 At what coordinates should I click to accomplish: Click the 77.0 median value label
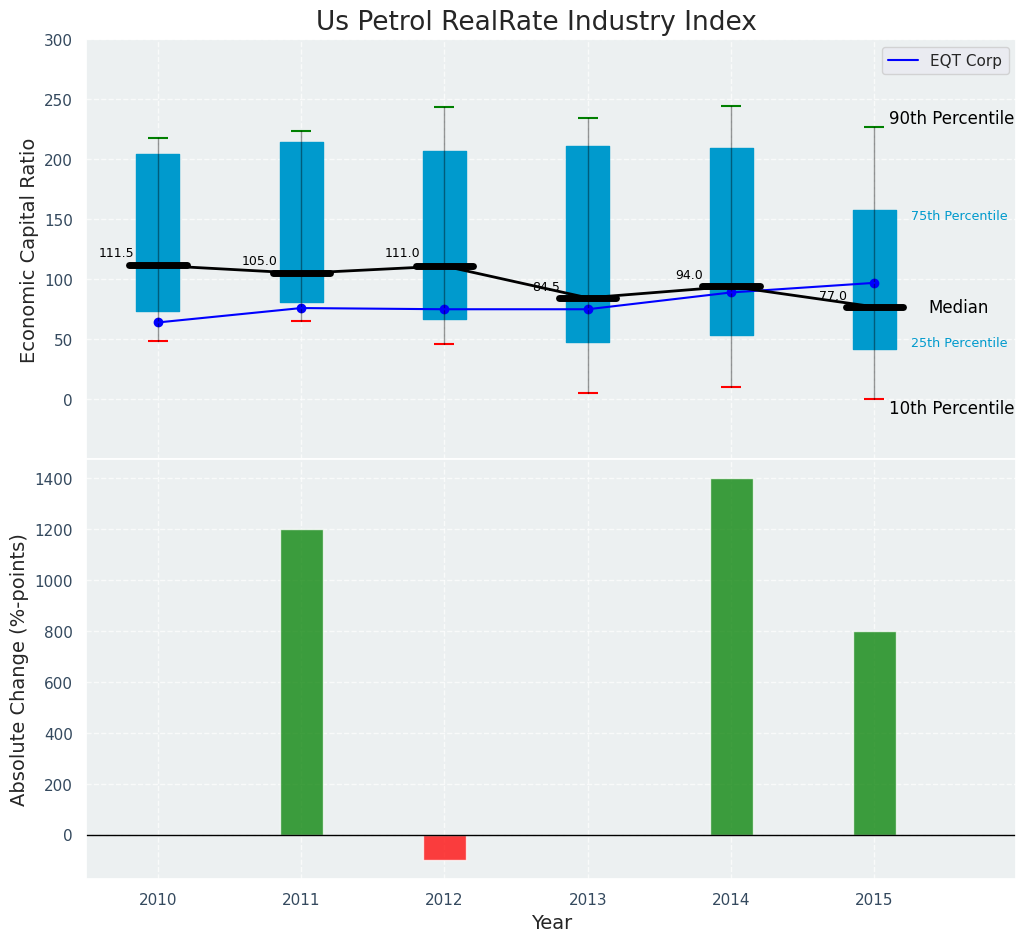click(x=833, y=296)
